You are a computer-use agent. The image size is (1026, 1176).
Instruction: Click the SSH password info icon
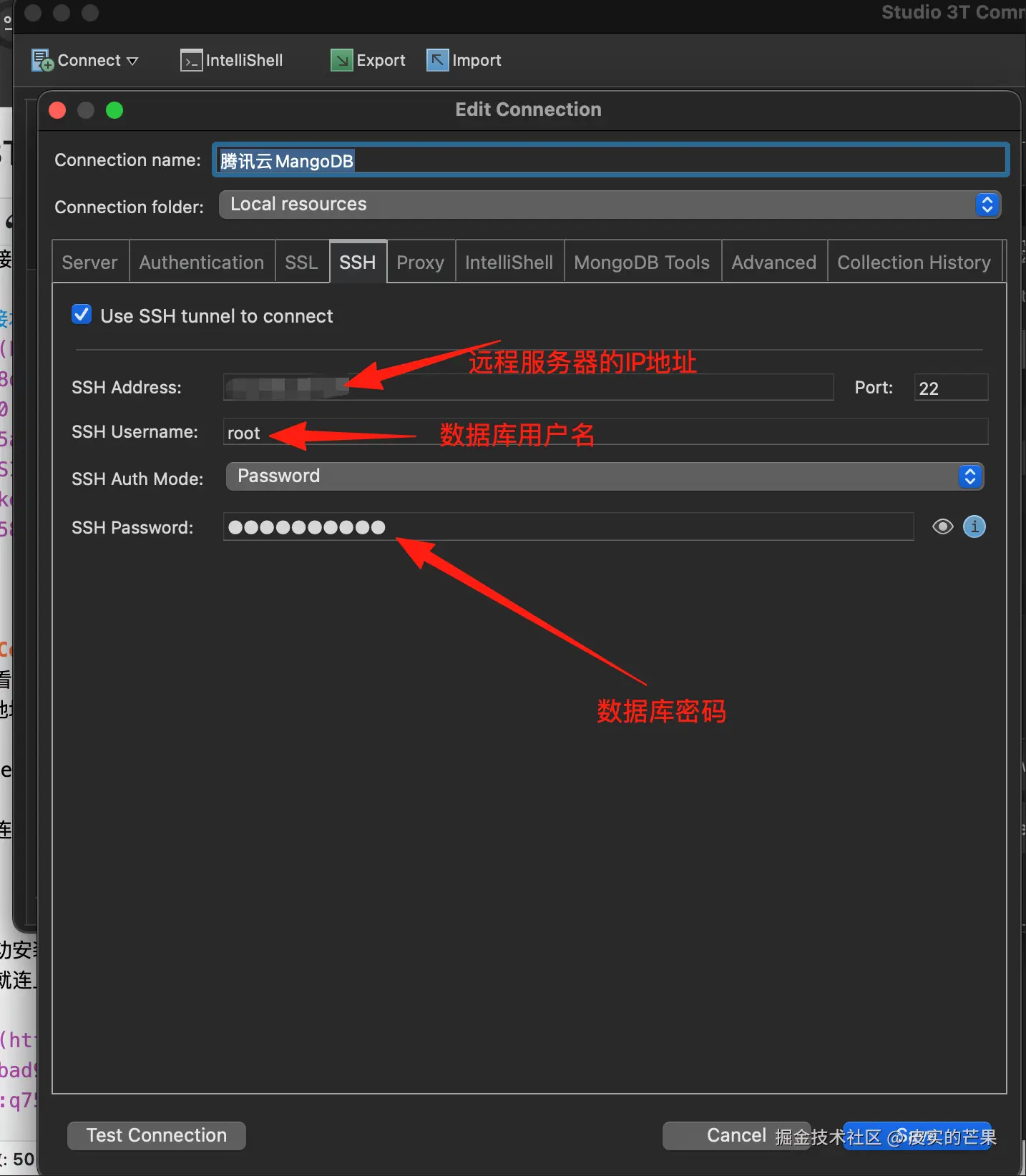[974, 526]
